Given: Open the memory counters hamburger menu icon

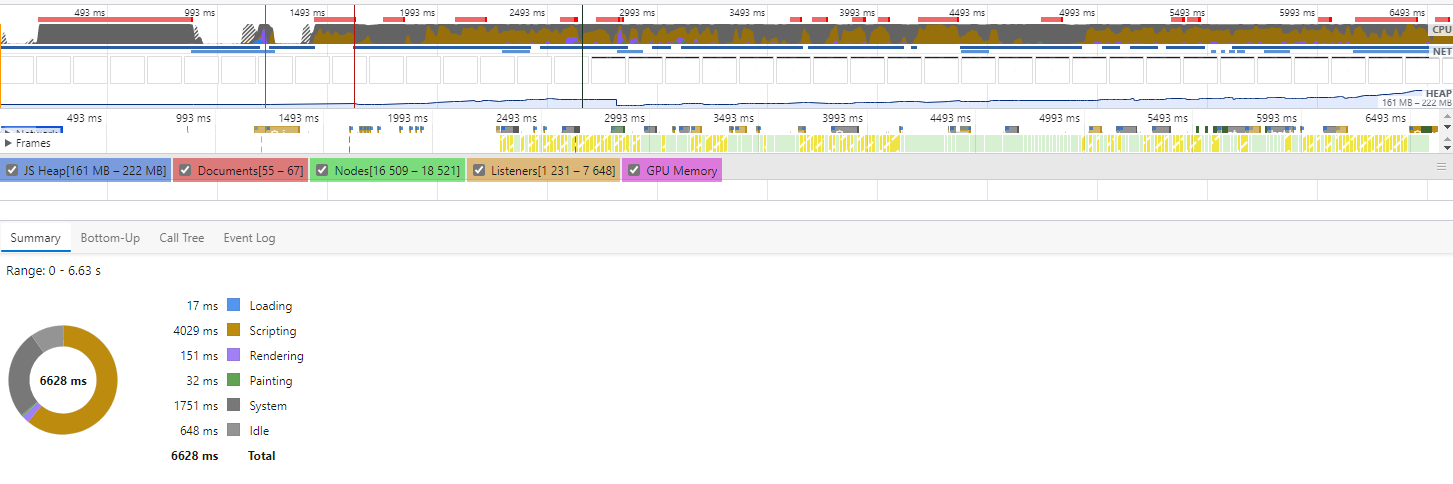Looking at the screenshot, I should 1441,167.
